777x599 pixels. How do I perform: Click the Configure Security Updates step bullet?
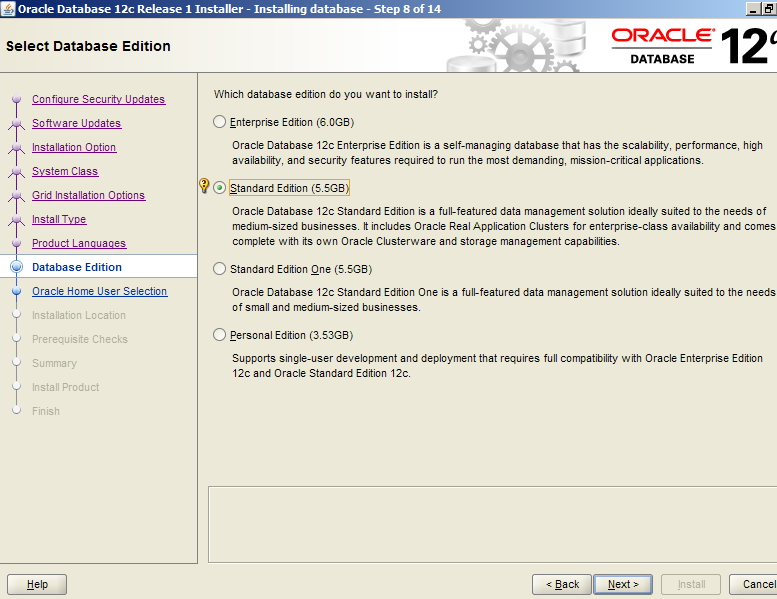click(x=16, y=99)
